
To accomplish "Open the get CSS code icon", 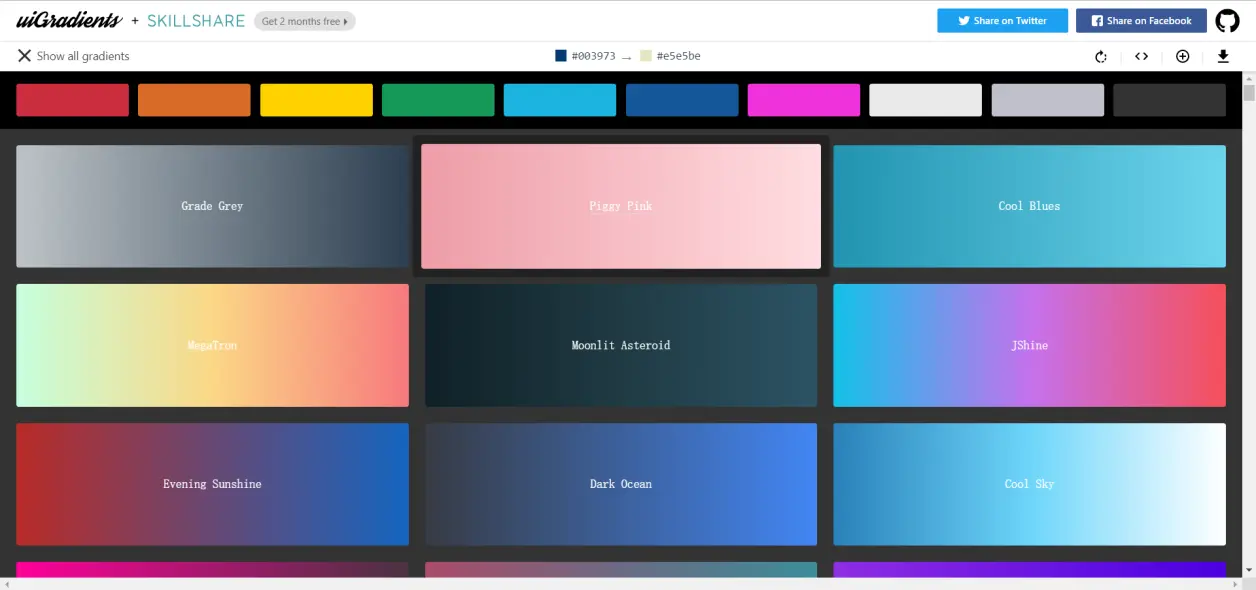I will click(1141, 56).
